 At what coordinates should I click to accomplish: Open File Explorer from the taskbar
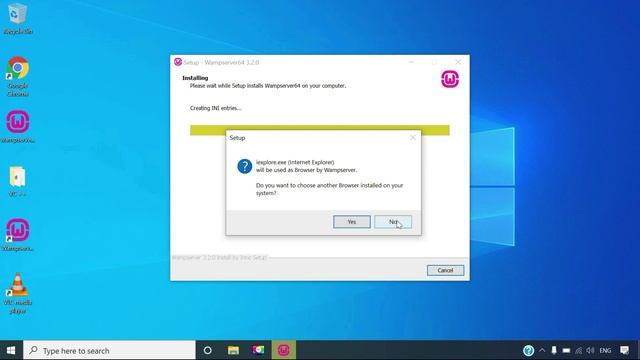click(233, 350)
